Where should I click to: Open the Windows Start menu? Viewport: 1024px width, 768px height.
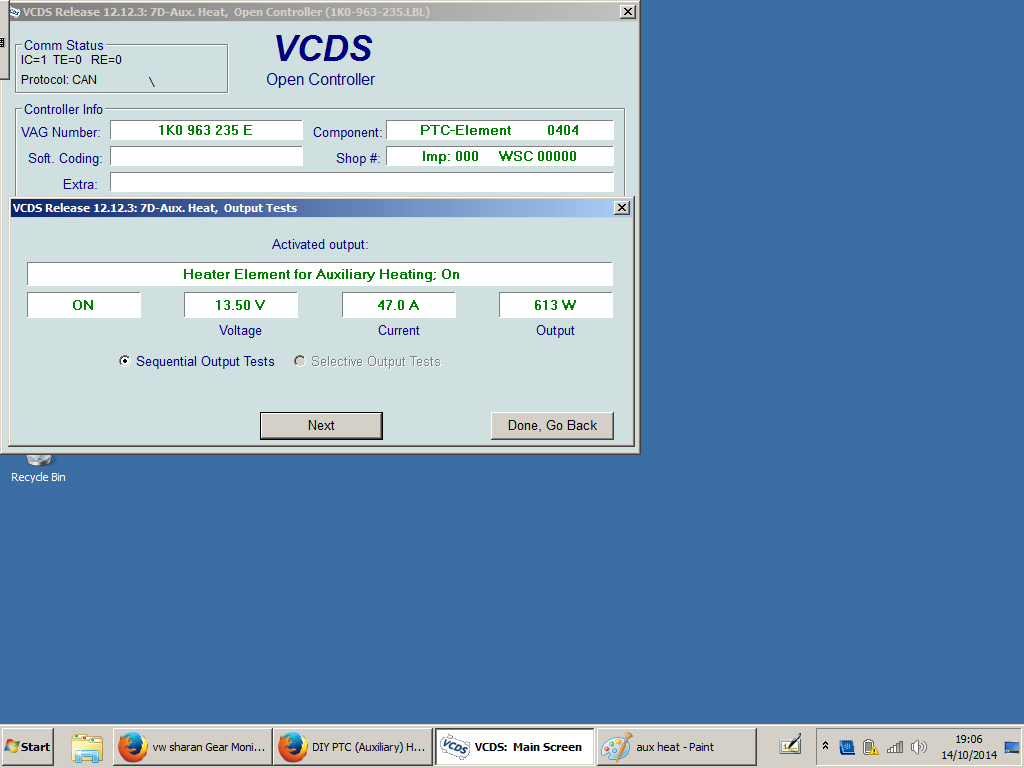click(28, 747)
